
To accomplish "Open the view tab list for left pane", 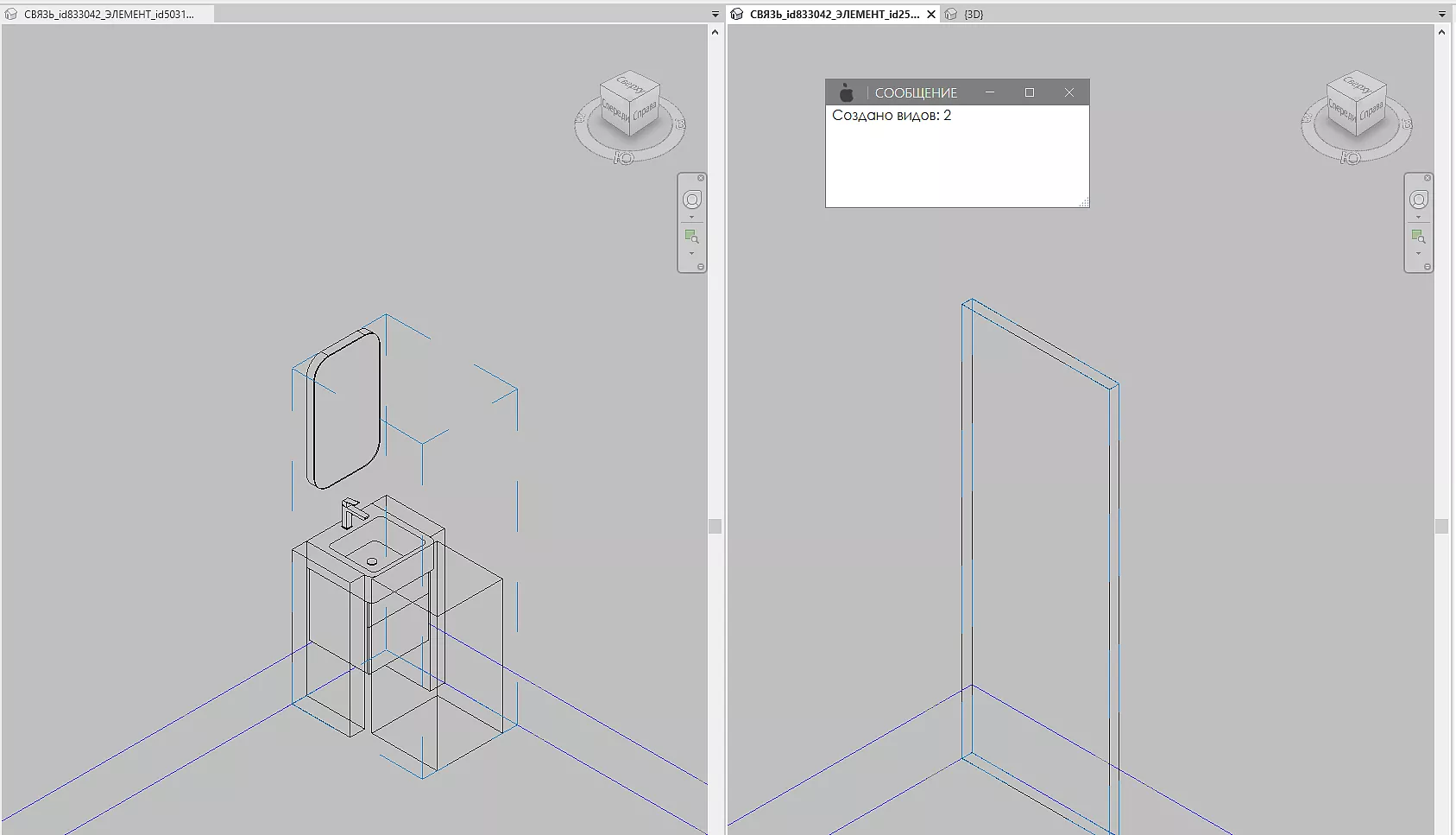I will pyautogui.click(x=715, y=15).
